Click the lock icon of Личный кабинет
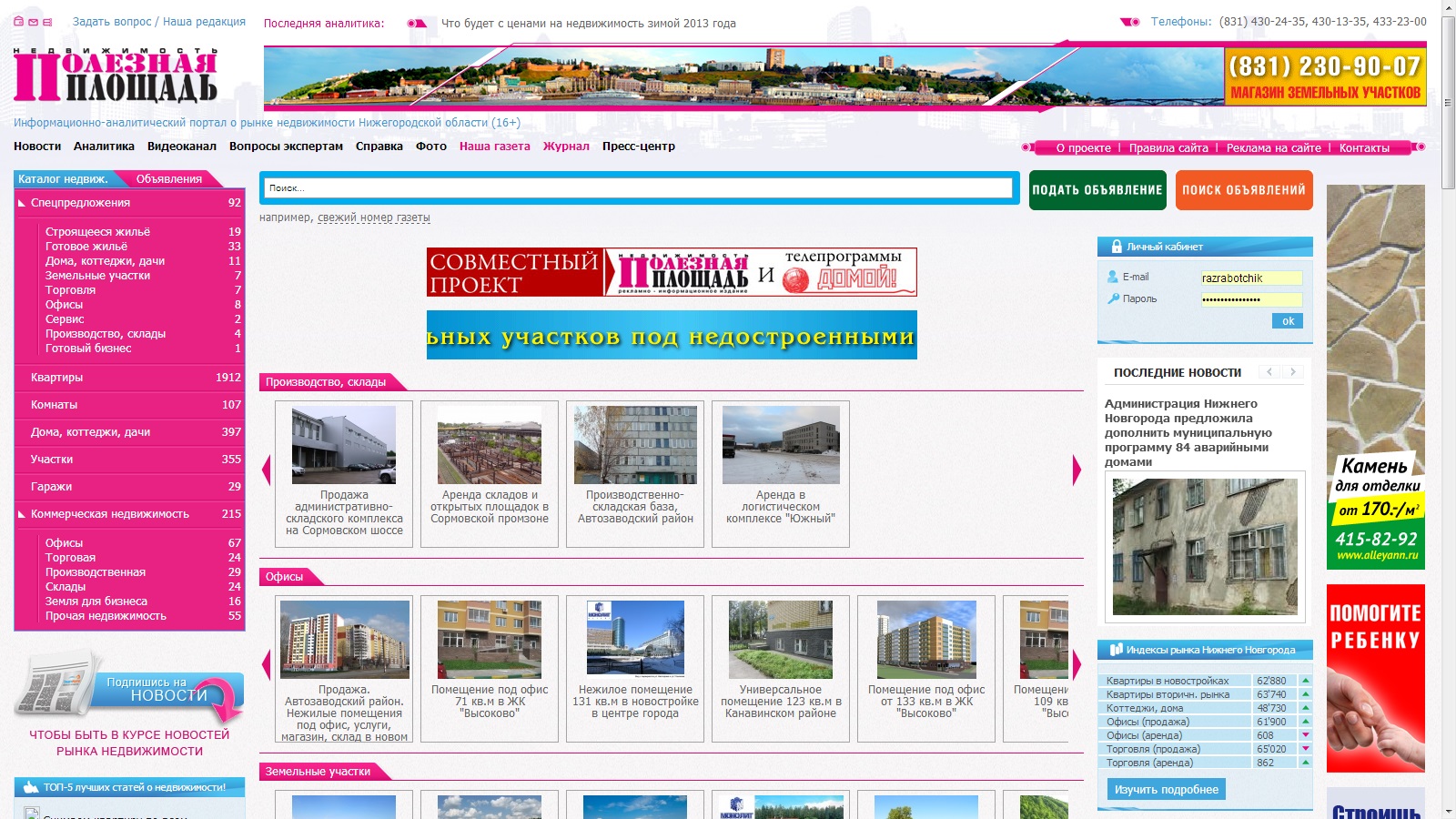 tap(1117, 247)
